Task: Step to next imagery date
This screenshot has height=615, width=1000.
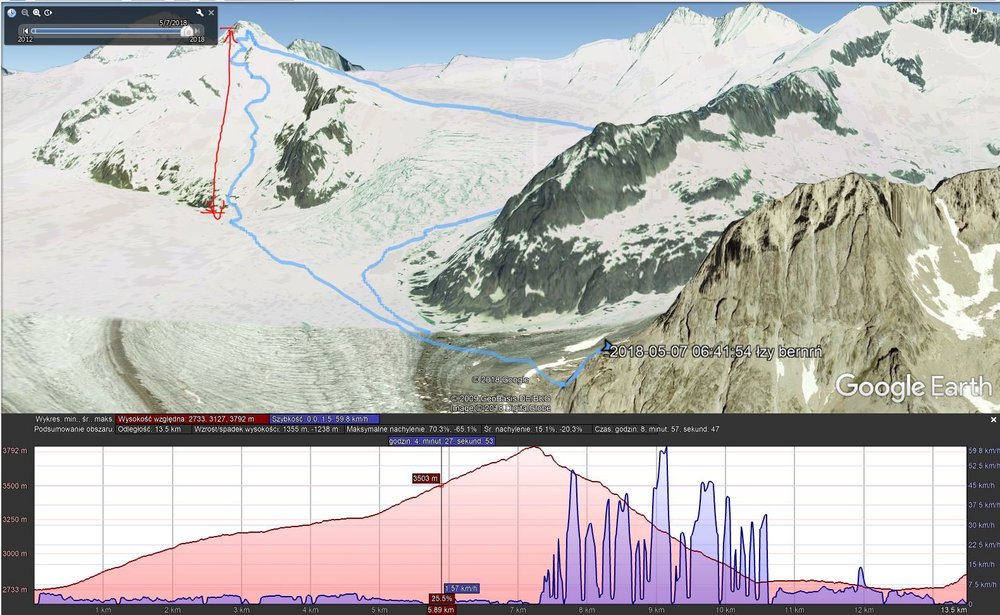Action: pos(198,31)
